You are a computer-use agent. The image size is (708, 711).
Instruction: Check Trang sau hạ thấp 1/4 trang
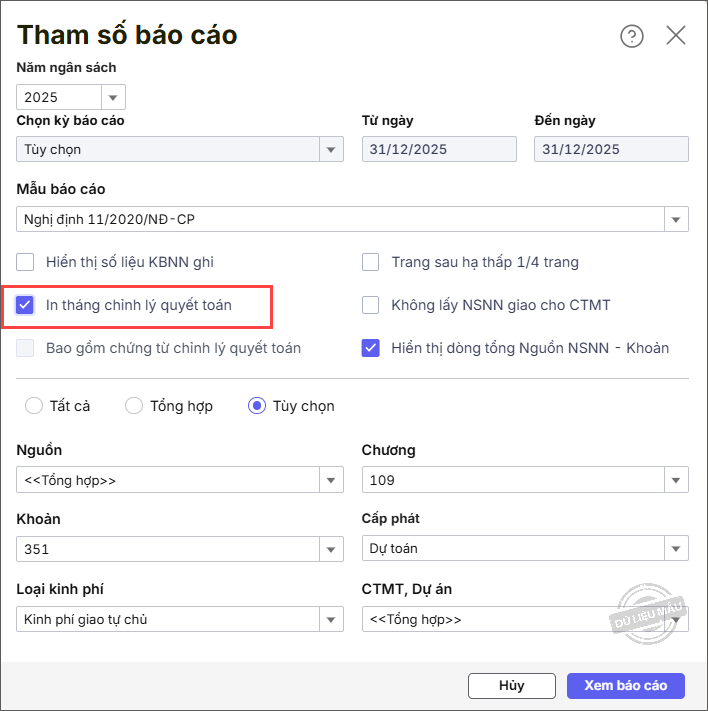[x=371, y=262]
